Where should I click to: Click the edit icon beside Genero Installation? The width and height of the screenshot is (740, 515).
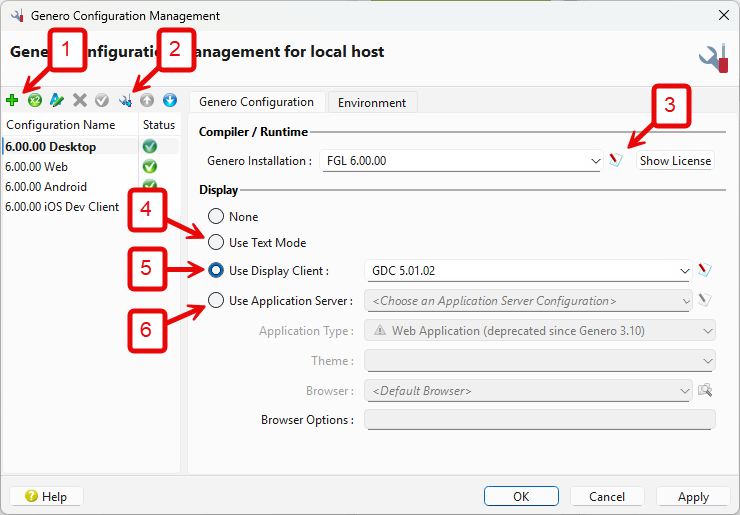click(615, 160)
